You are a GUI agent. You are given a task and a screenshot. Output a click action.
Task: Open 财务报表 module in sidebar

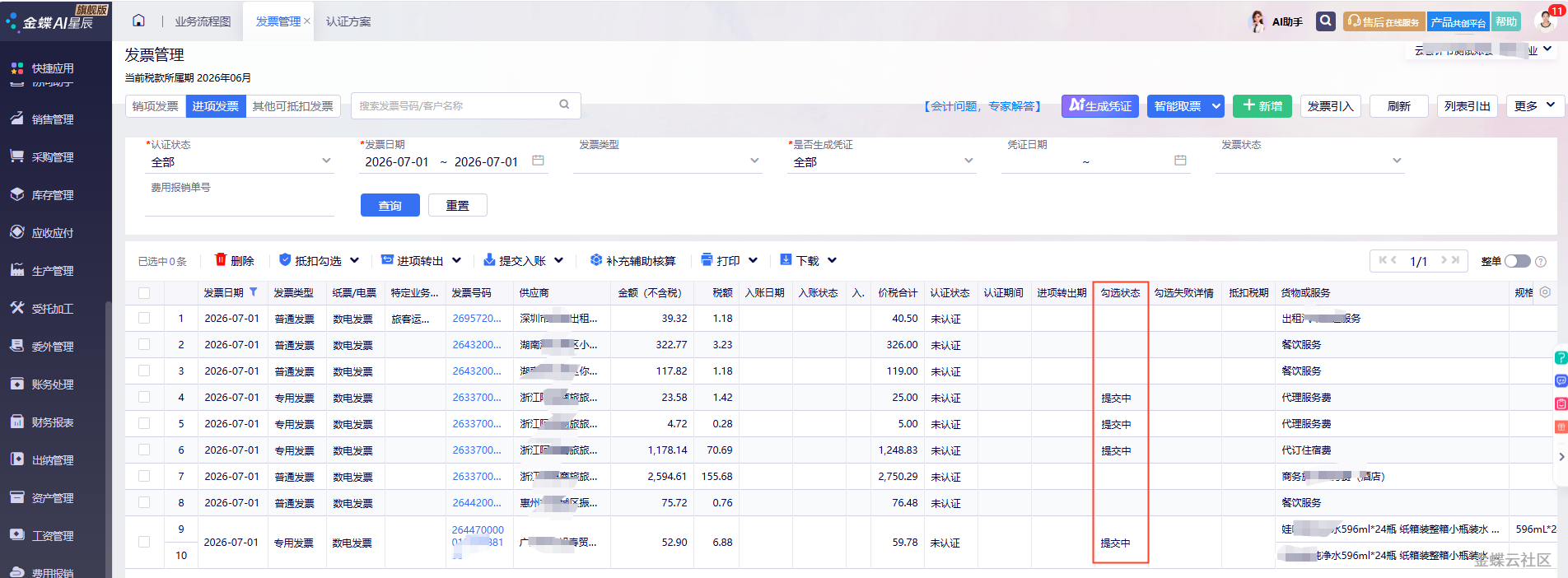pos(54,422)
